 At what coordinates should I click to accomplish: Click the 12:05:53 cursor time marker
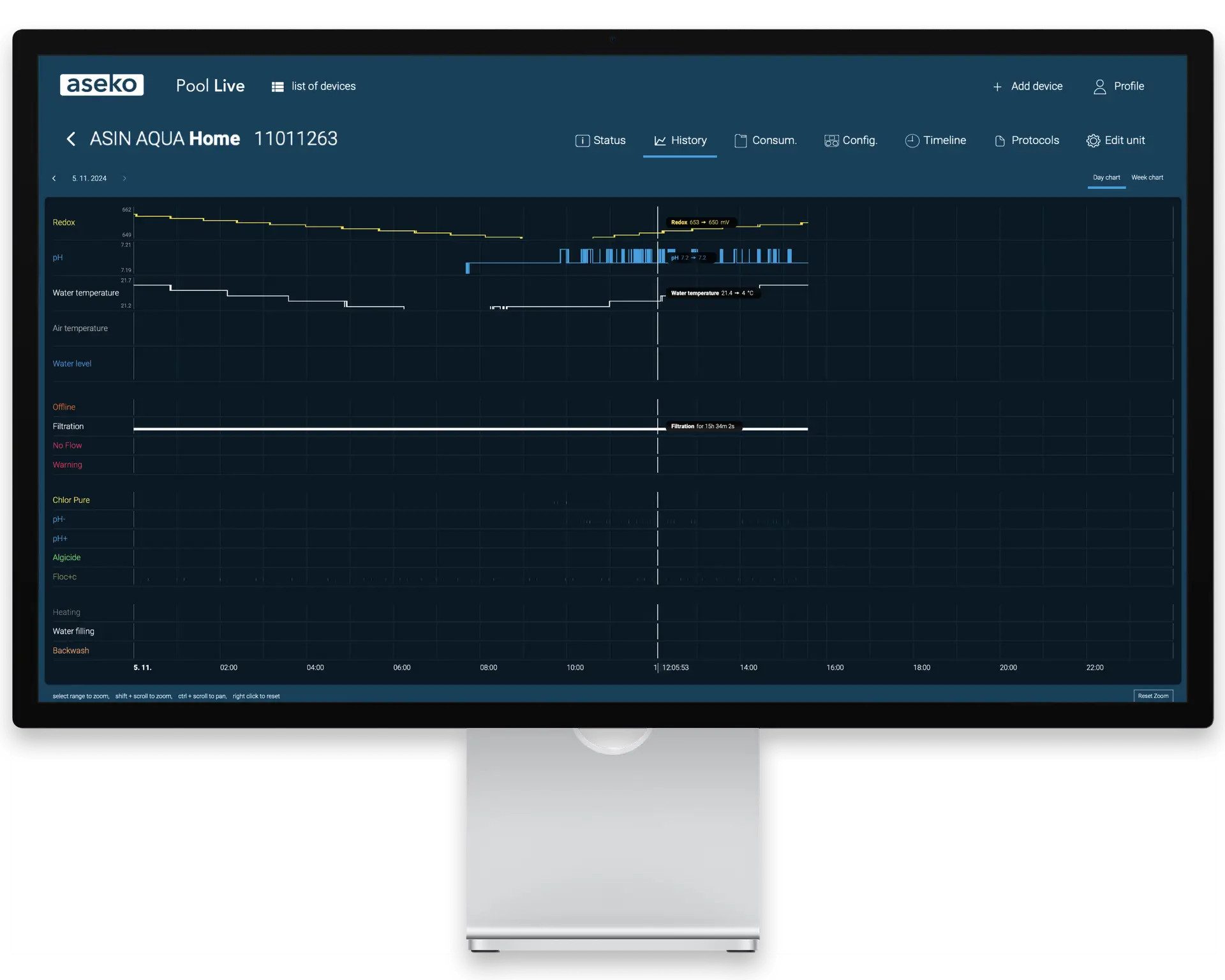click(675, 668)
